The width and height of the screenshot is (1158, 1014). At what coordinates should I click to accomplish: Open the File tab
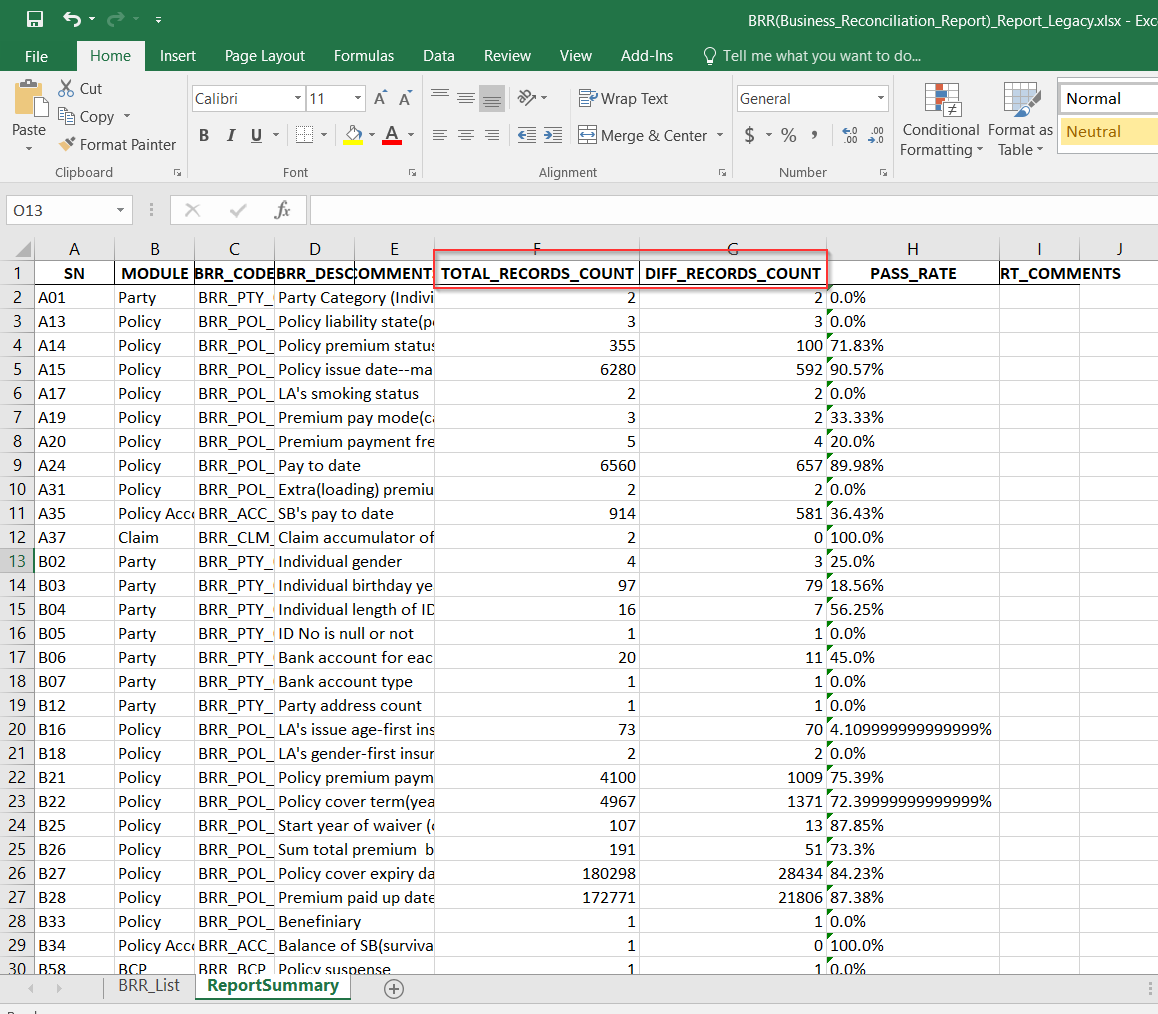point(36,56)
